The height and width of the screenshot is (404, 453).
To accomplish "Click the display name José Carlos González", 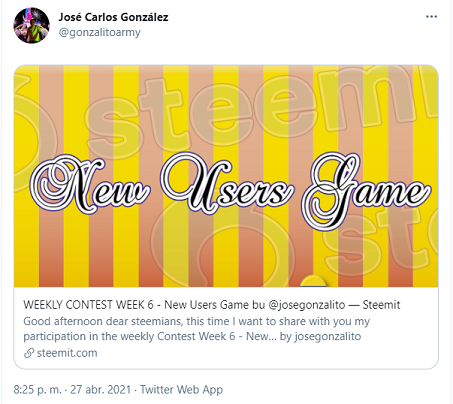I will tap(113, 17).
